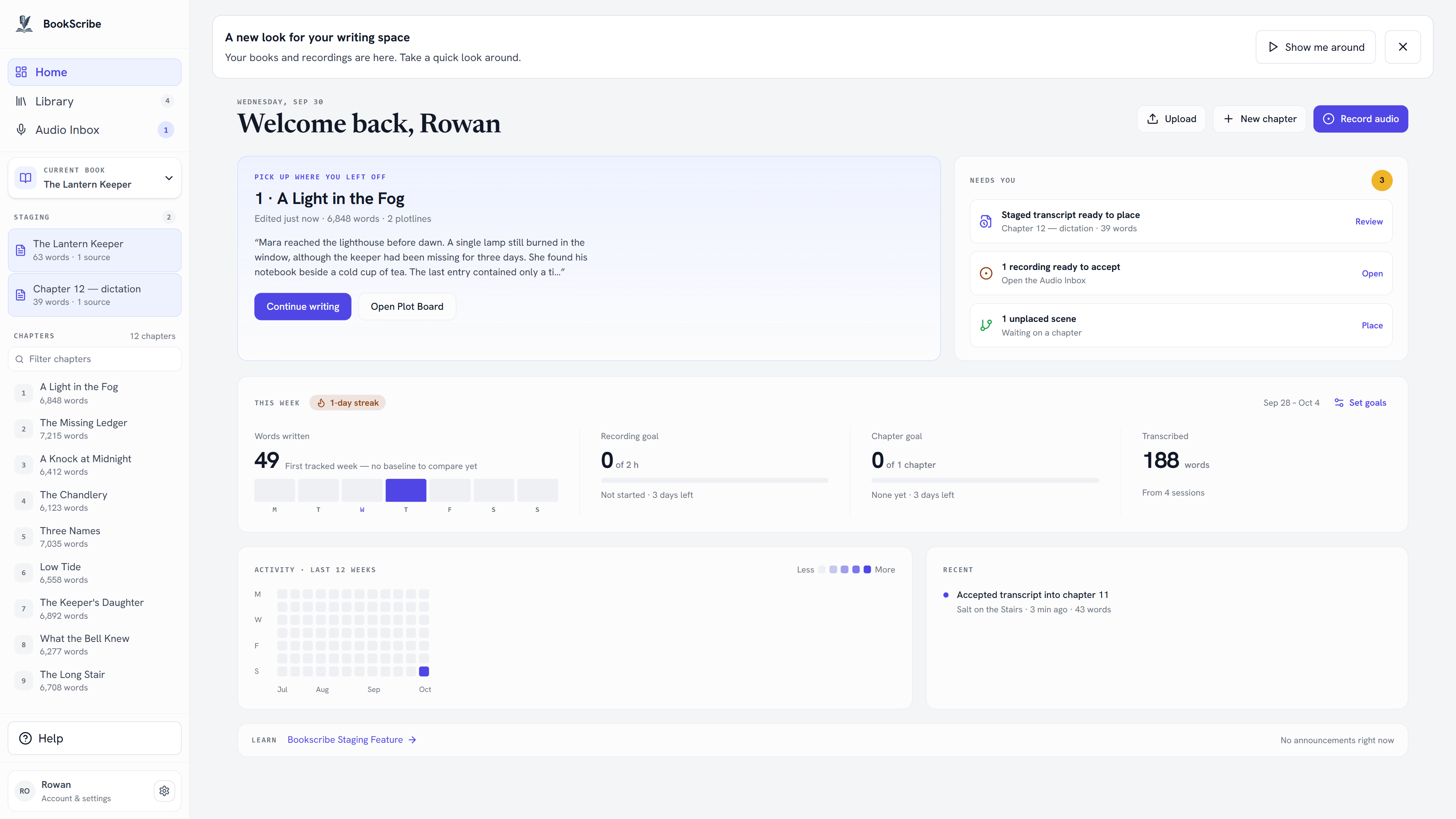Image resolution: width=1456 pixels, height=819 pixels.
Task: Click the Upload button
Action: [1171, 119]
